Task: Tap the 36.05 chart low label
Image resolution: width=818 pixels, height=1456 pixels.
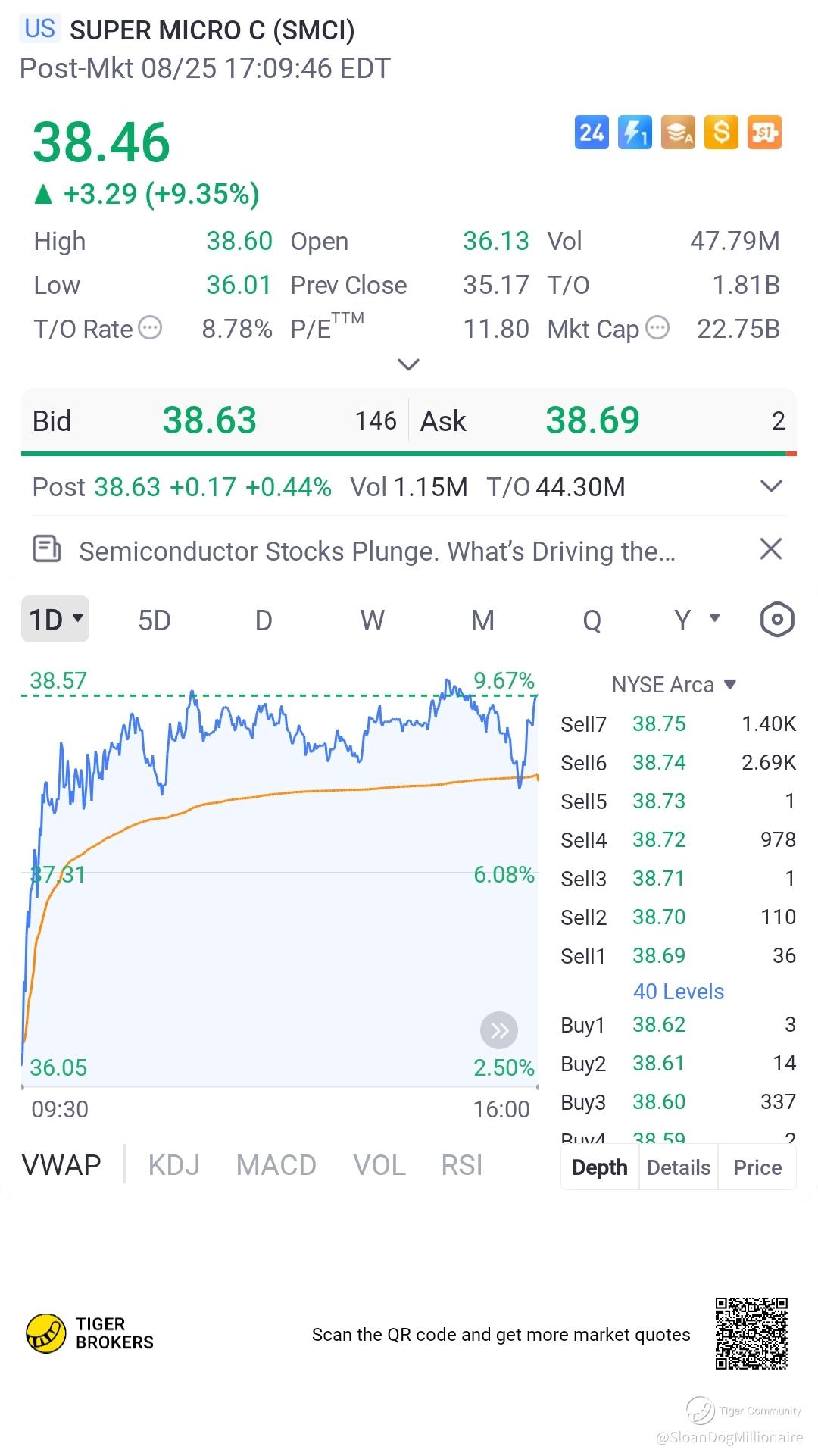Action: click(58, 1067)
